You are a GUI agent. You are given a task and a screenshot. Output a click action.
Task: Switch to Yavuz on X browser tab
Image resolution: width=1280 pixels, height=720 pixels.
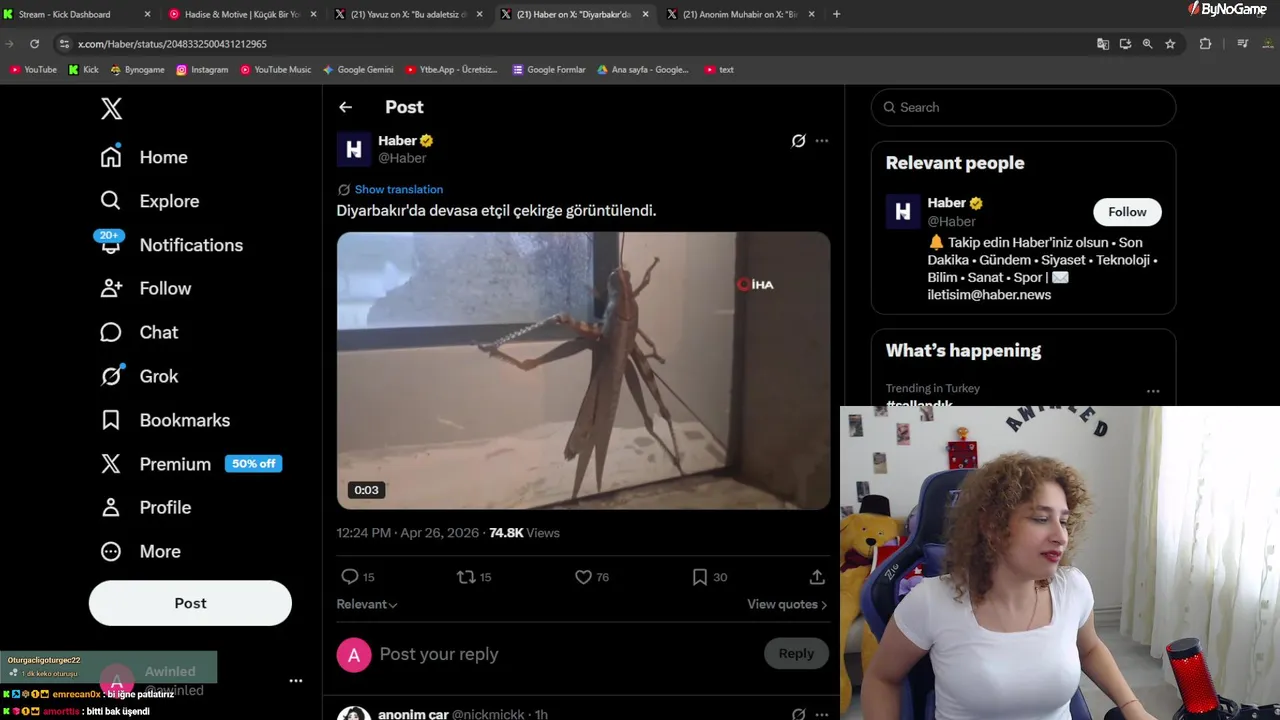click(x=408, y=14)
